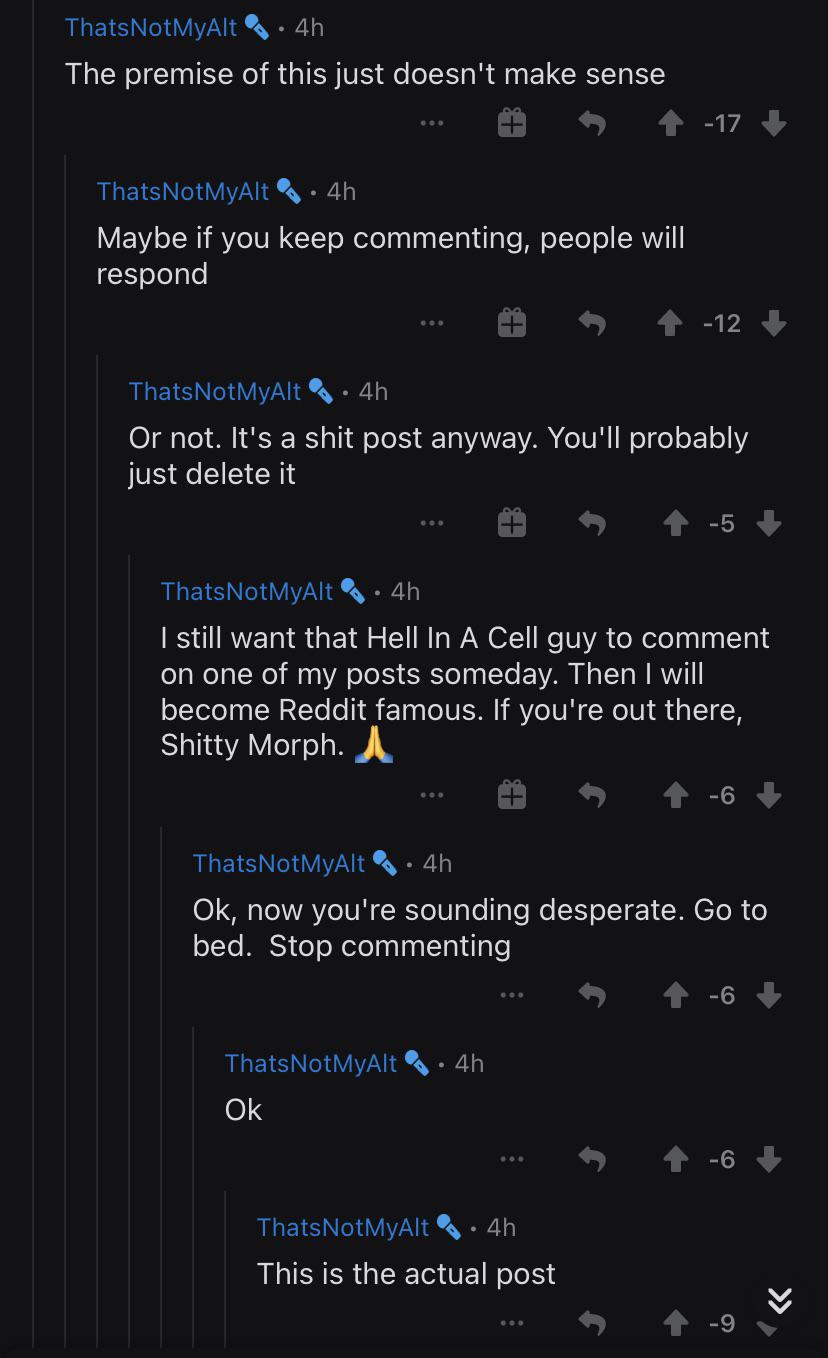Upvote the comment scored -17
The height and width of the screenshot is (1358, 828).
click(670, 123)
